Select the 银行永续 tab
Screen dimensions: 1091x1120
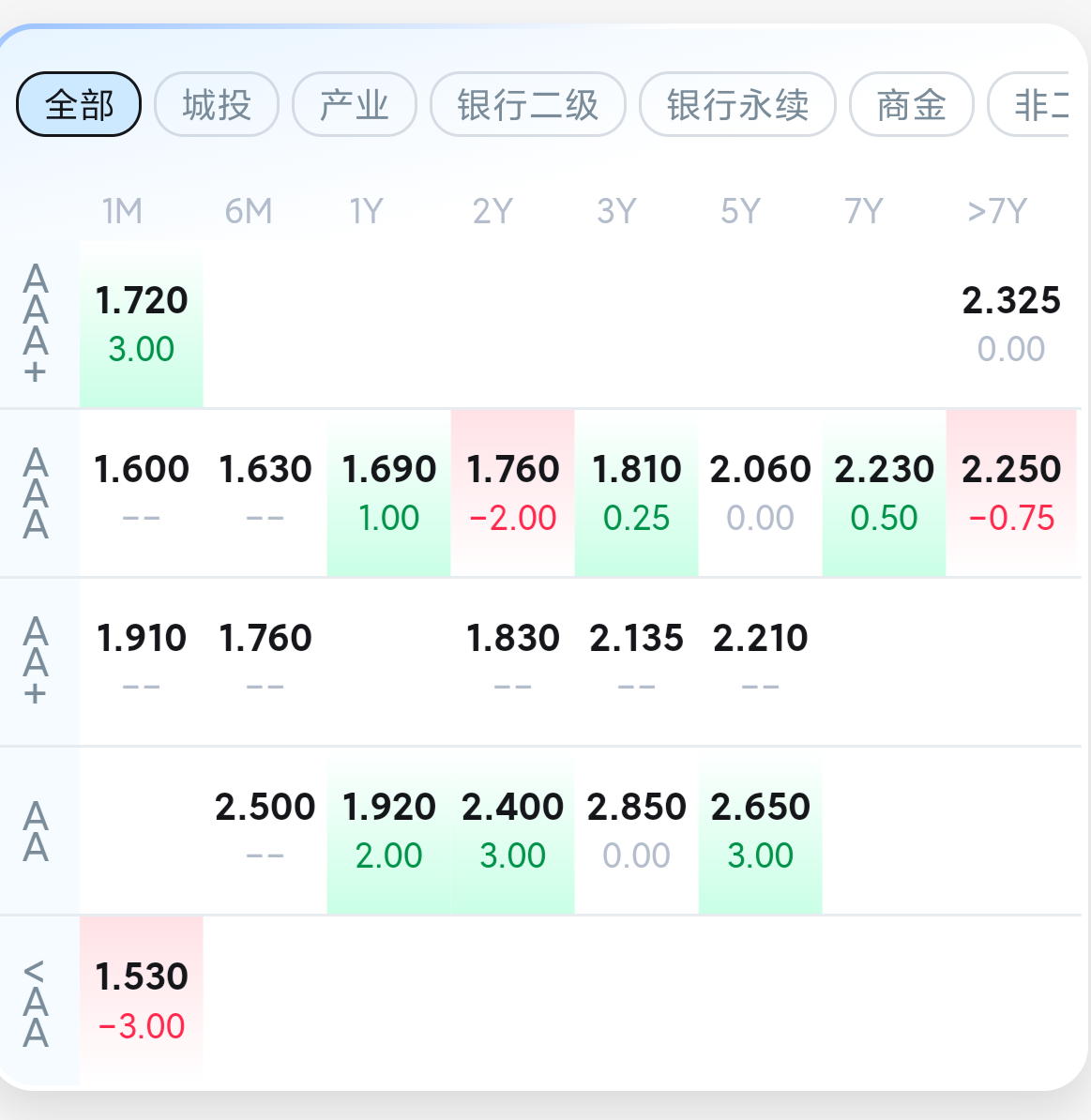pyautogui.click(x=737, y=104)
